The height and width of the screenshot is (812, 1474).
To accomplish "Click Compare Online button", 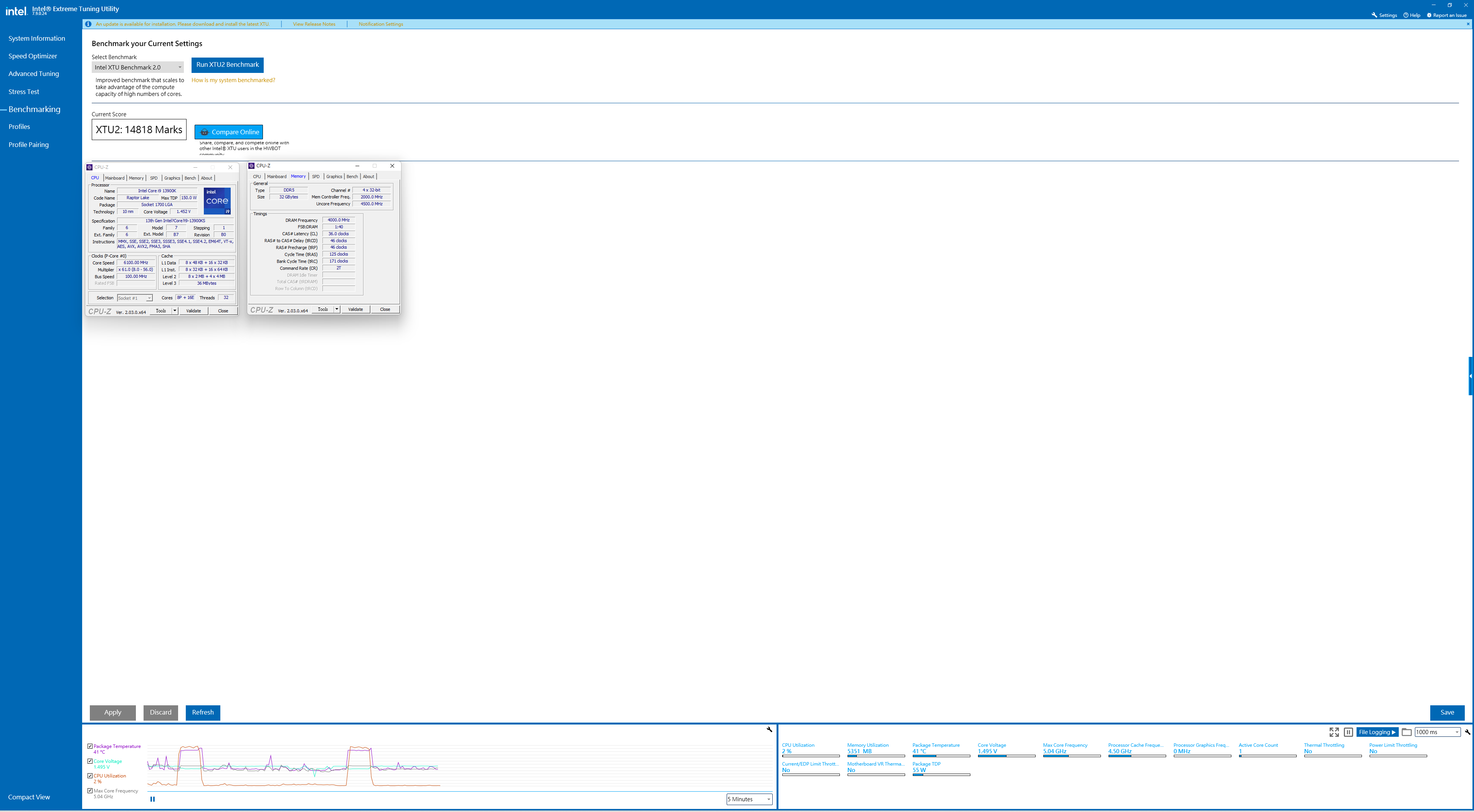I will (229, 132).
